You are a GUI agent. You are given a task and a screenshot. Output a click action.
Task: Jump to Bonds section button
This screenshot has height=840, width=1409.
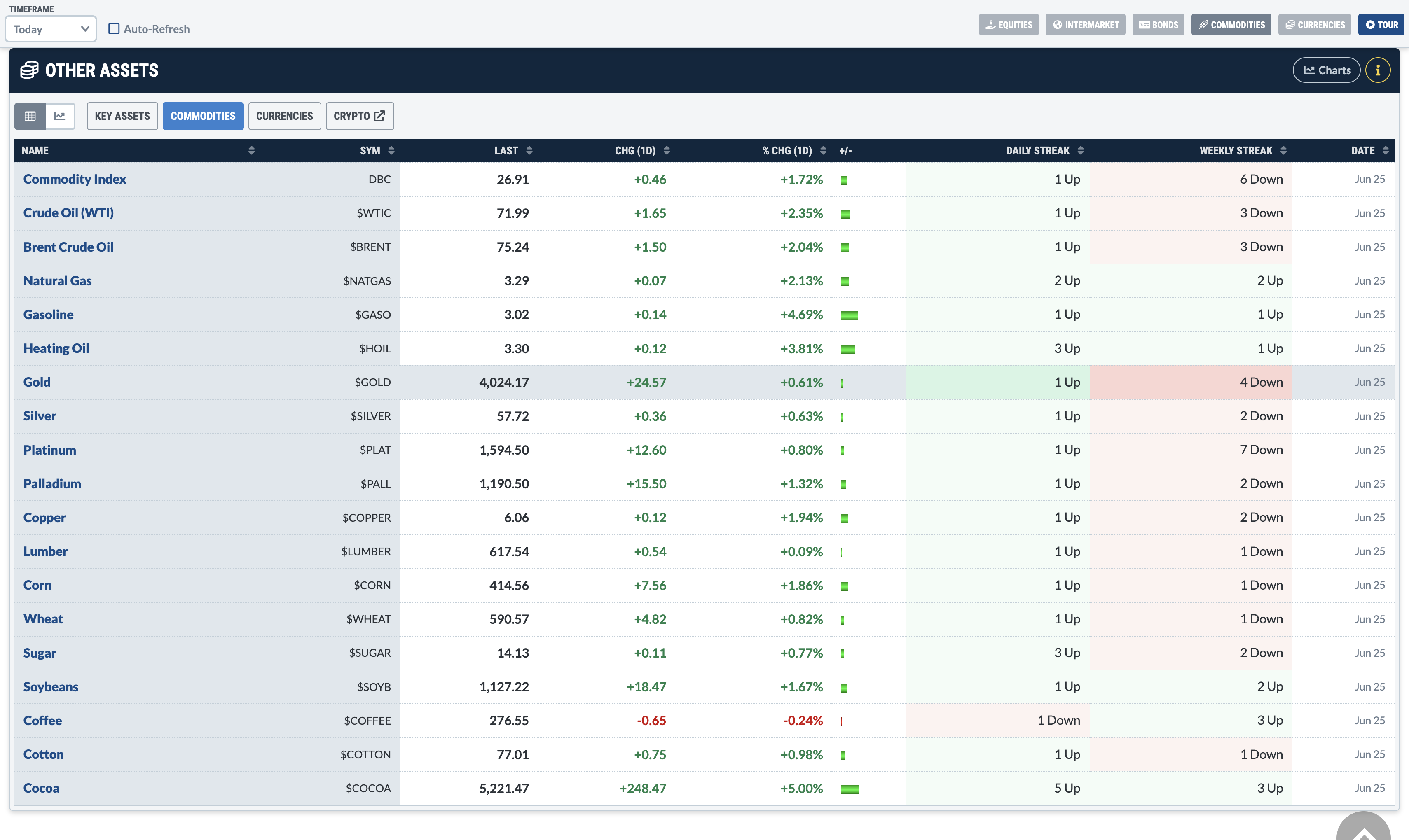(1159, 25)
